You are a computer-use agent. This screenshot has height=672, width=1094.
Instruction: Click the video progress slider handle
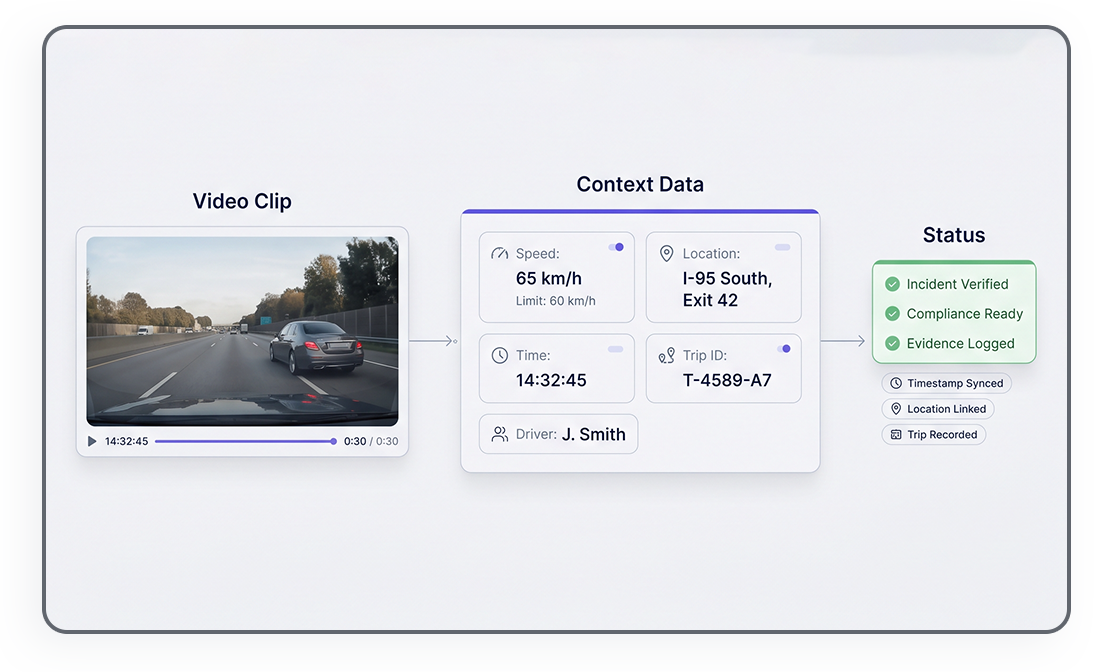(334, 441)
